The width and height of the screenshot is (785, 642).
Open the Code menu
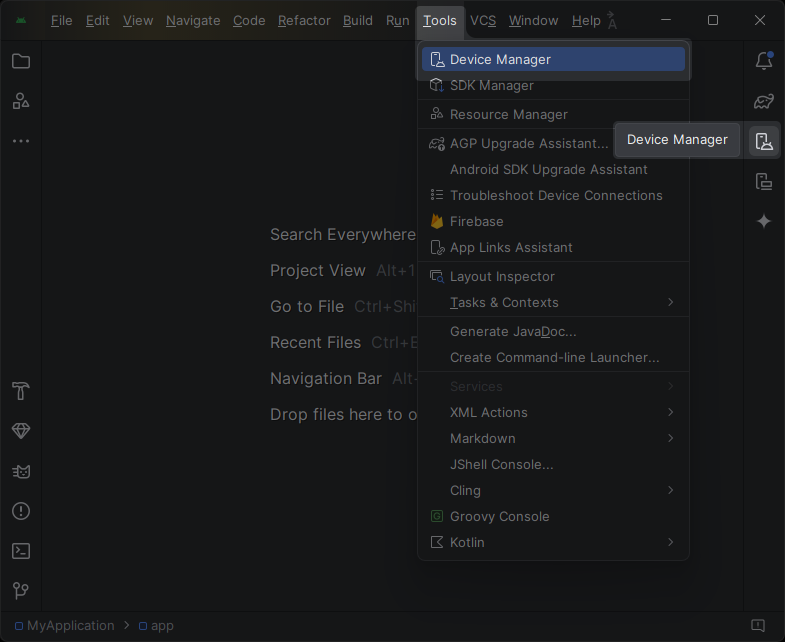tap(249, 21)
